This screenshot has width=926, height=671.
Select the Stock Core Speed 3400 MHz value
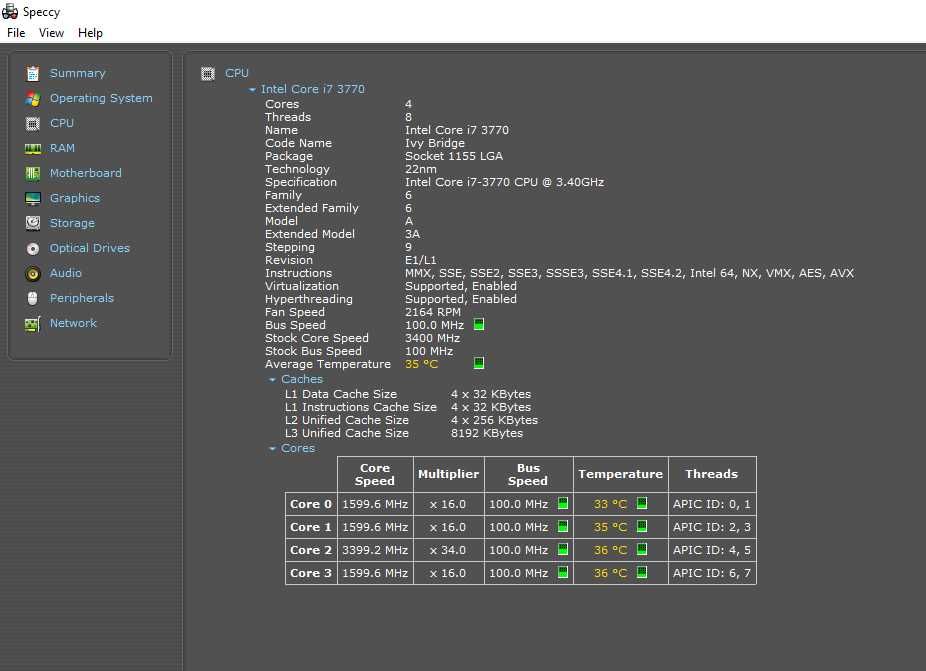(432, 338)
